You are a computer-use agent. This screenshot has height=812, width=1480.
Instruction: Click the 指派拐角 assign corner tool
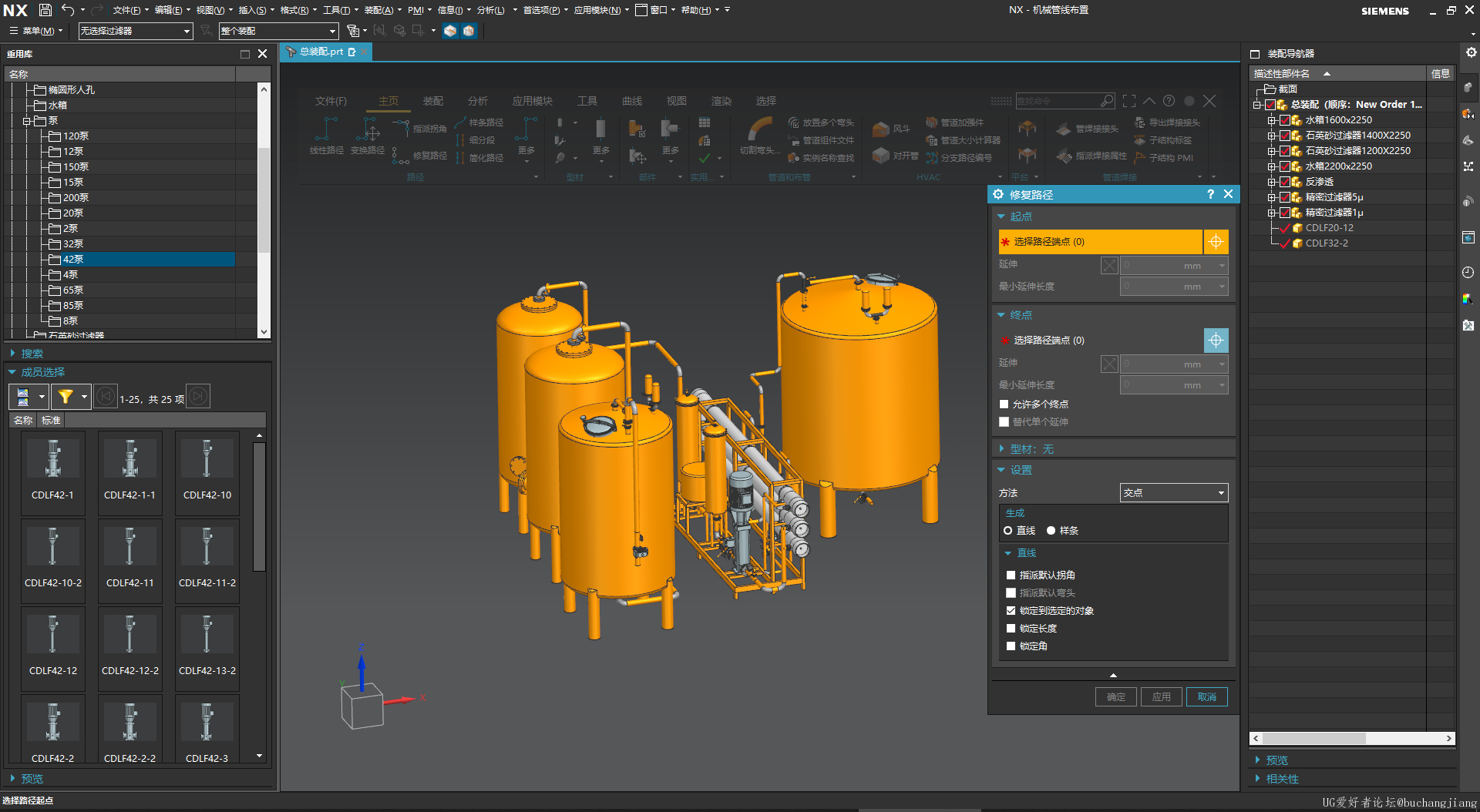tap(420, 128)
